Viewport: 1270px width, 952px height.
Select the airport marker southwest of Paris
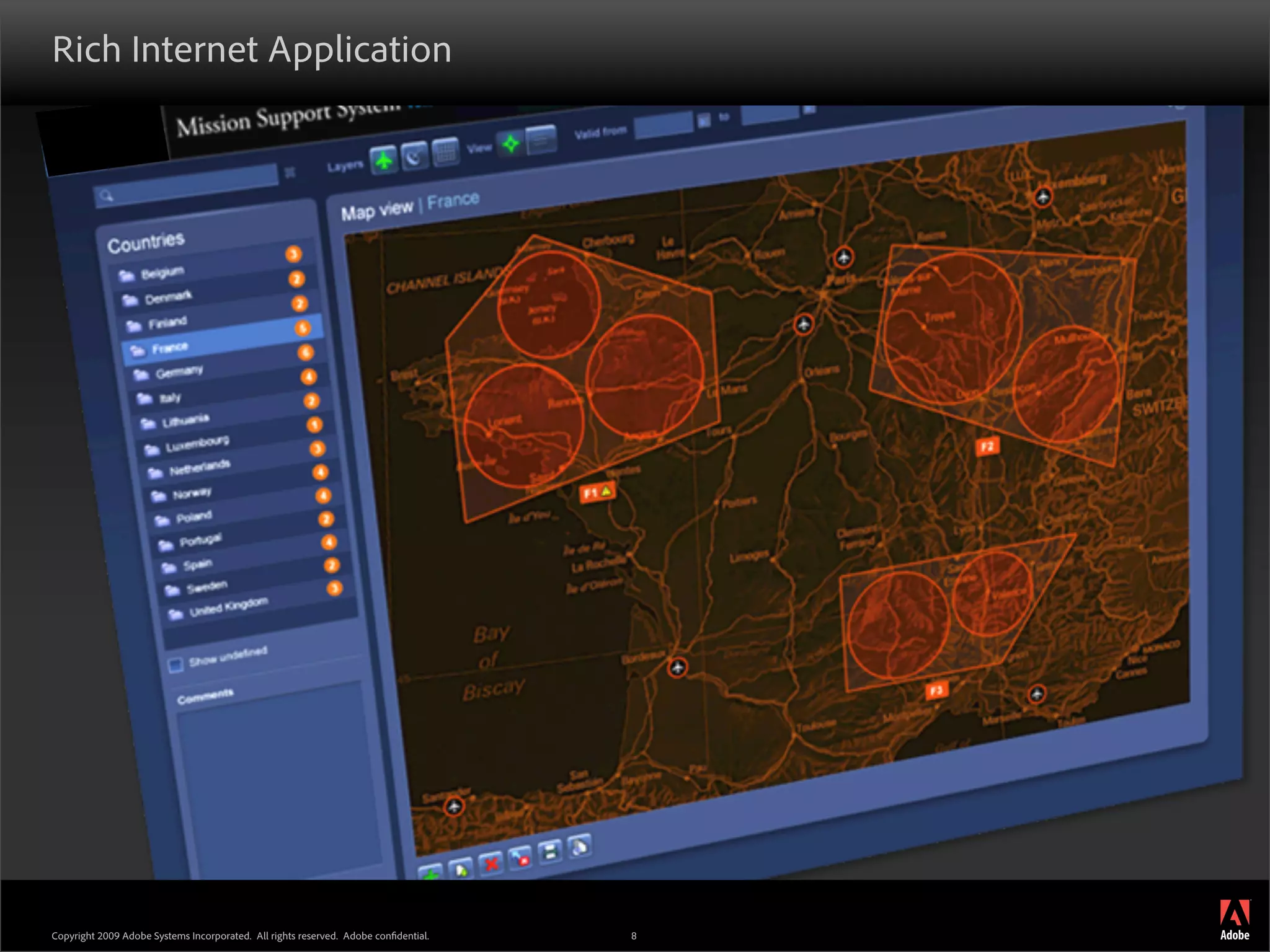[x=804, y=324]
